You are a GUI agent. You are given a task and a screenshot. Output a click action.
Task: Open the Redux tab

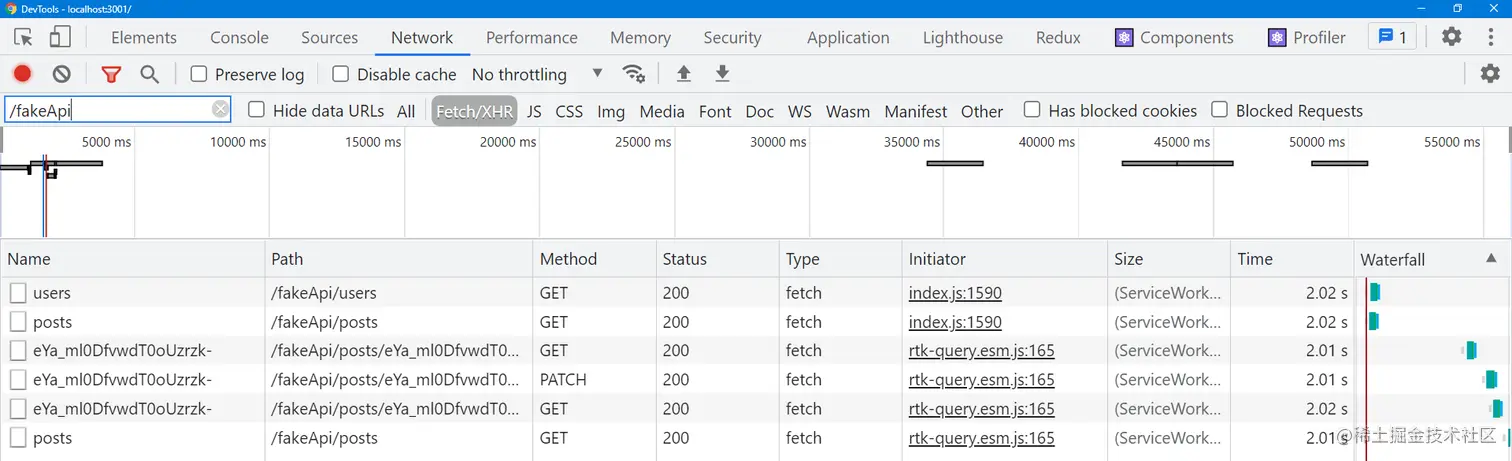coord(1058,37)
